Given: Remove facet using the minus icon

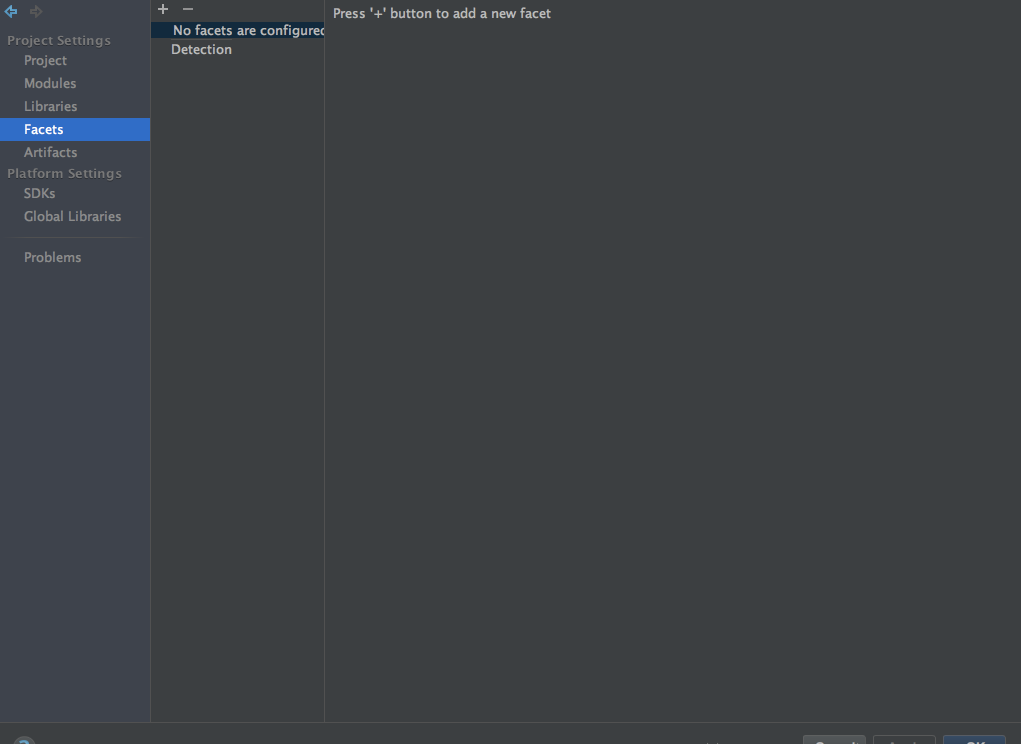Looking at the screenshot, I should [x=188, y=9].
